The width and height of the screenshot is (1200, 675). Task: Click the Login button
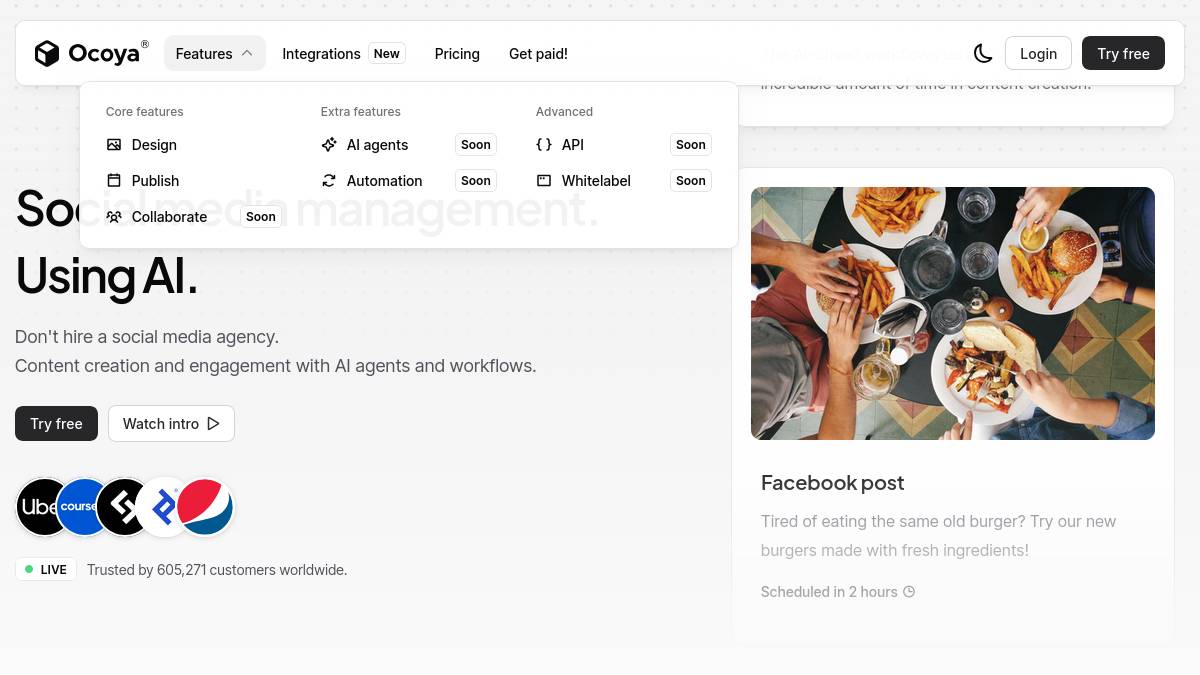1038,53
